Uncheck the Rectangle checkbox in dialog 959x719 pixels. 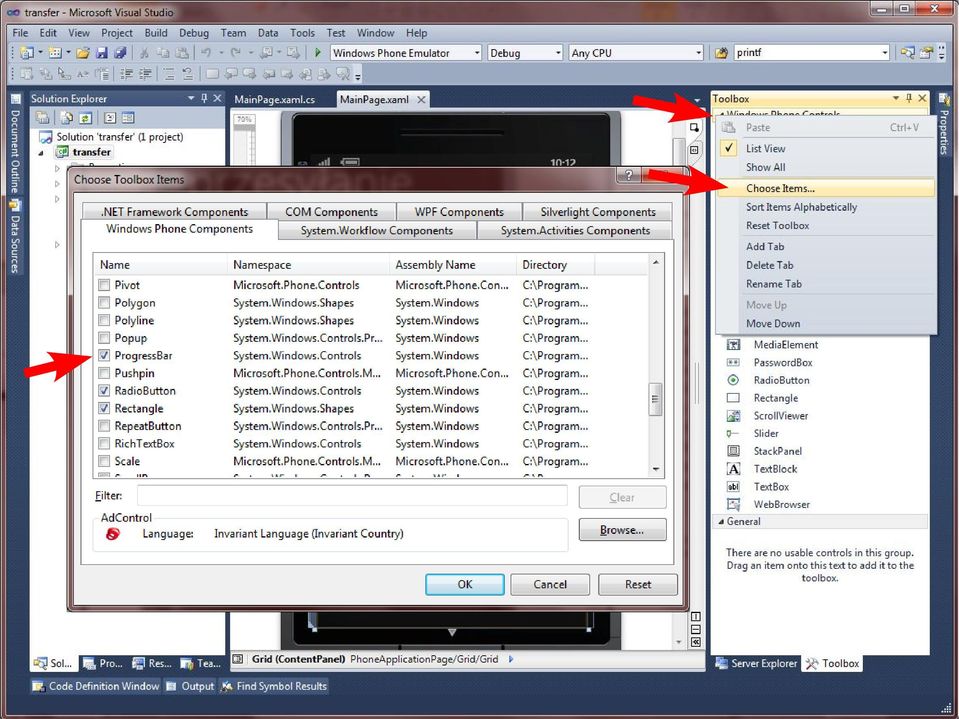(x=104, y=408)
